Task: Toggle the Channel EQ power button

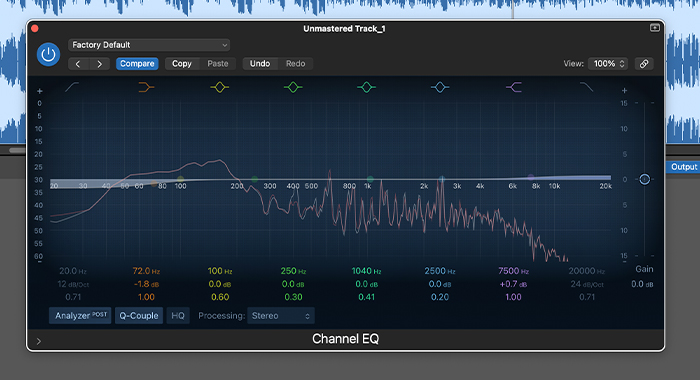Action: (48, 54)
